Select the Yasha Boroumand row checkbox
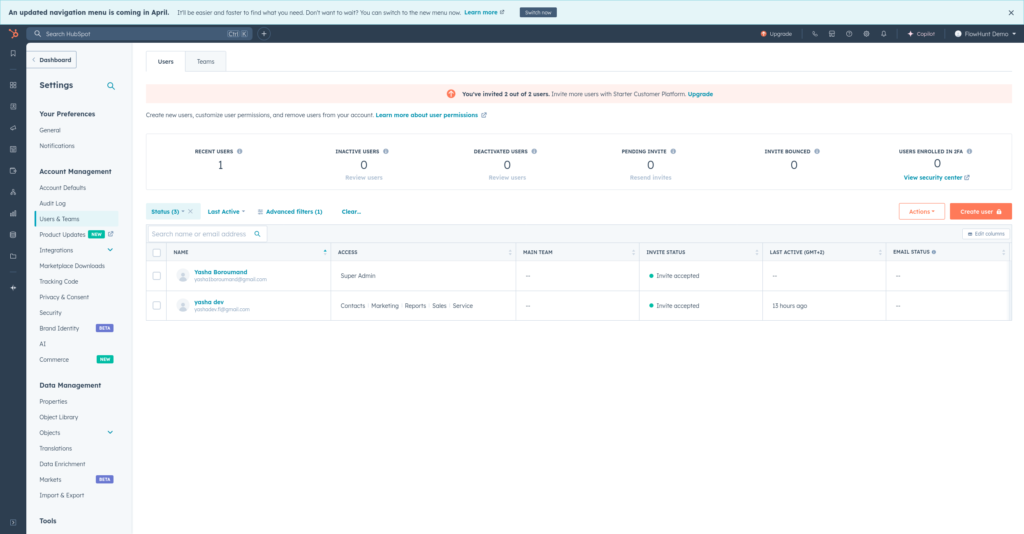Screen dimensions: 1024x534 pos(157,276)
